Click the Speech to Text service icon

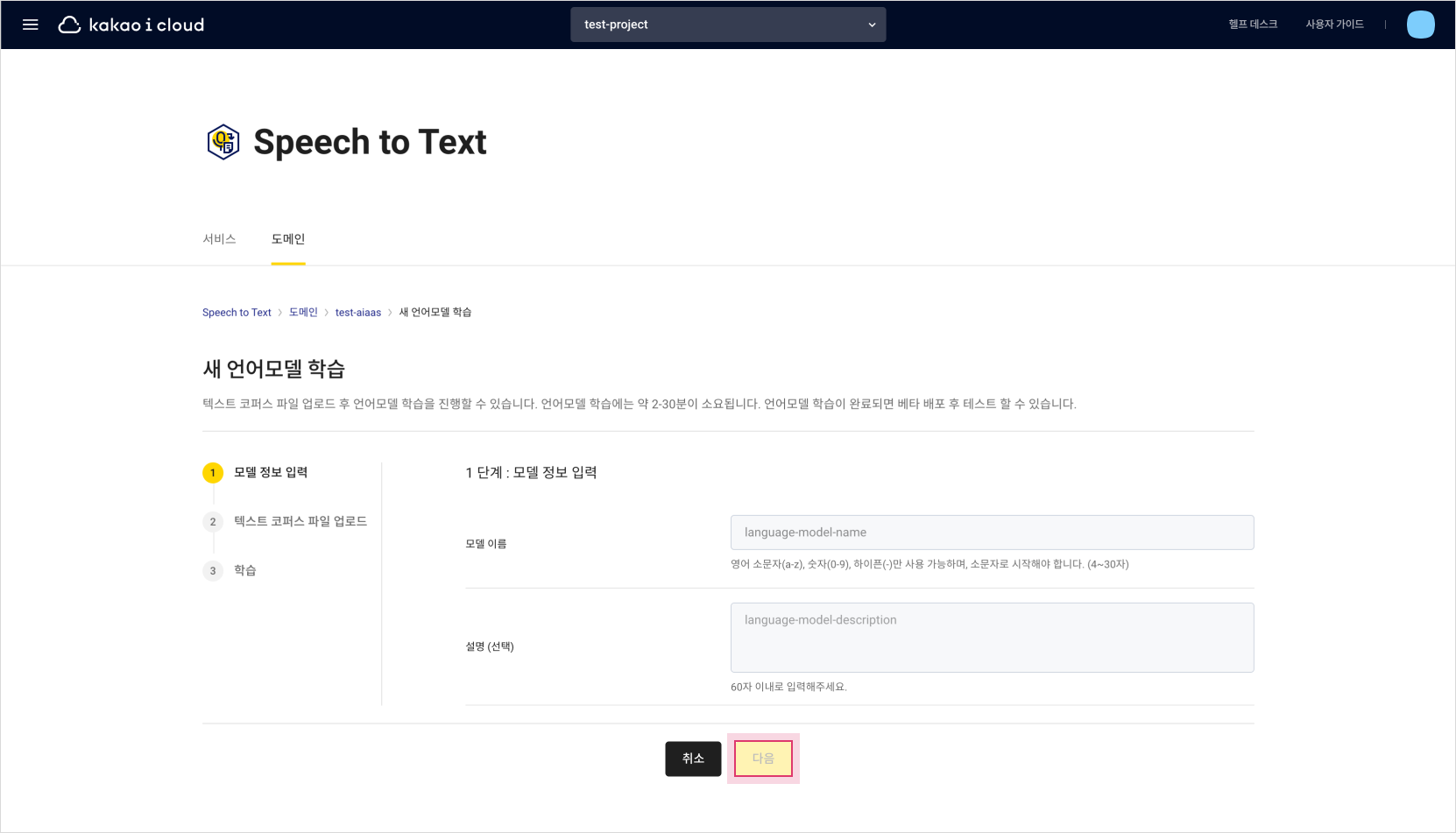223,142
